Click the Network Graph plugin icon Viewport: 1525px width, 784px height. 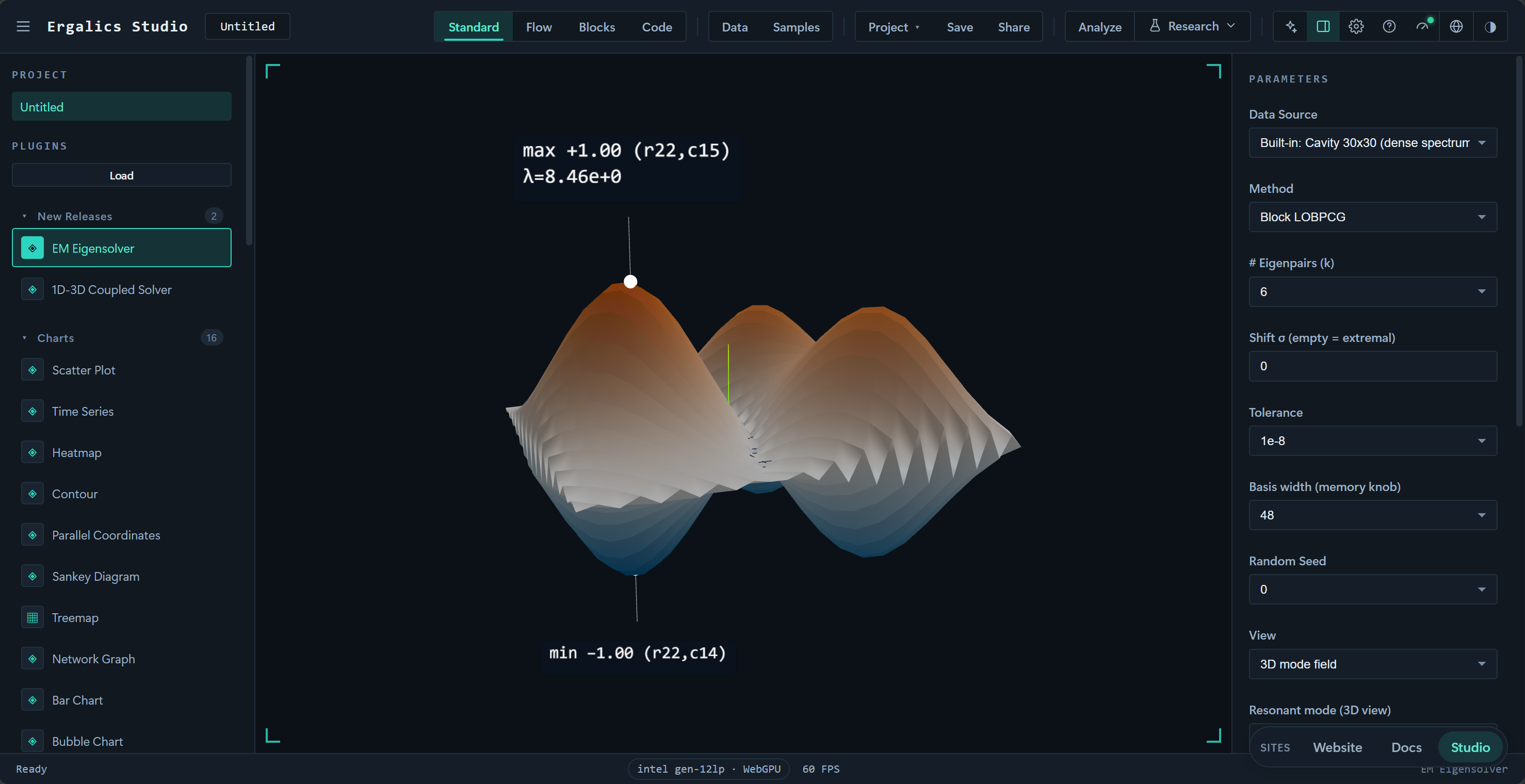click(x=33, y=659)
